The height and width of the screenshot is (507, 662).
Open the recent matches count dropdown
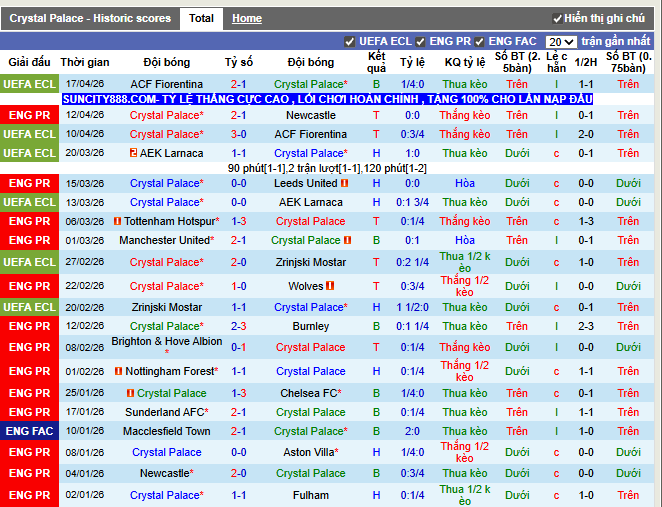coord(561,42)
